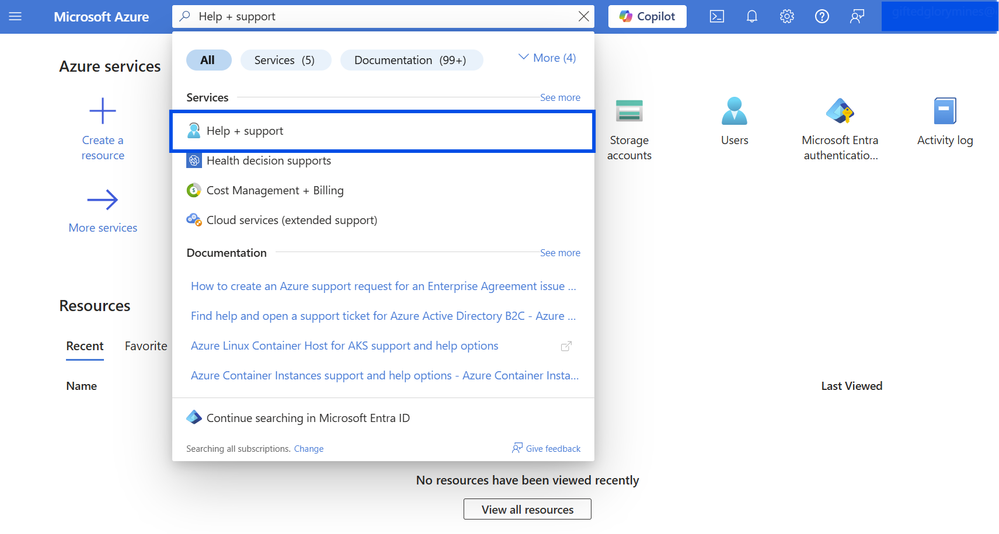Open the Azure Active Directory B2C support doc
Image resolution: width=999 pixels, height=534 pixels.
pos(383,316)
